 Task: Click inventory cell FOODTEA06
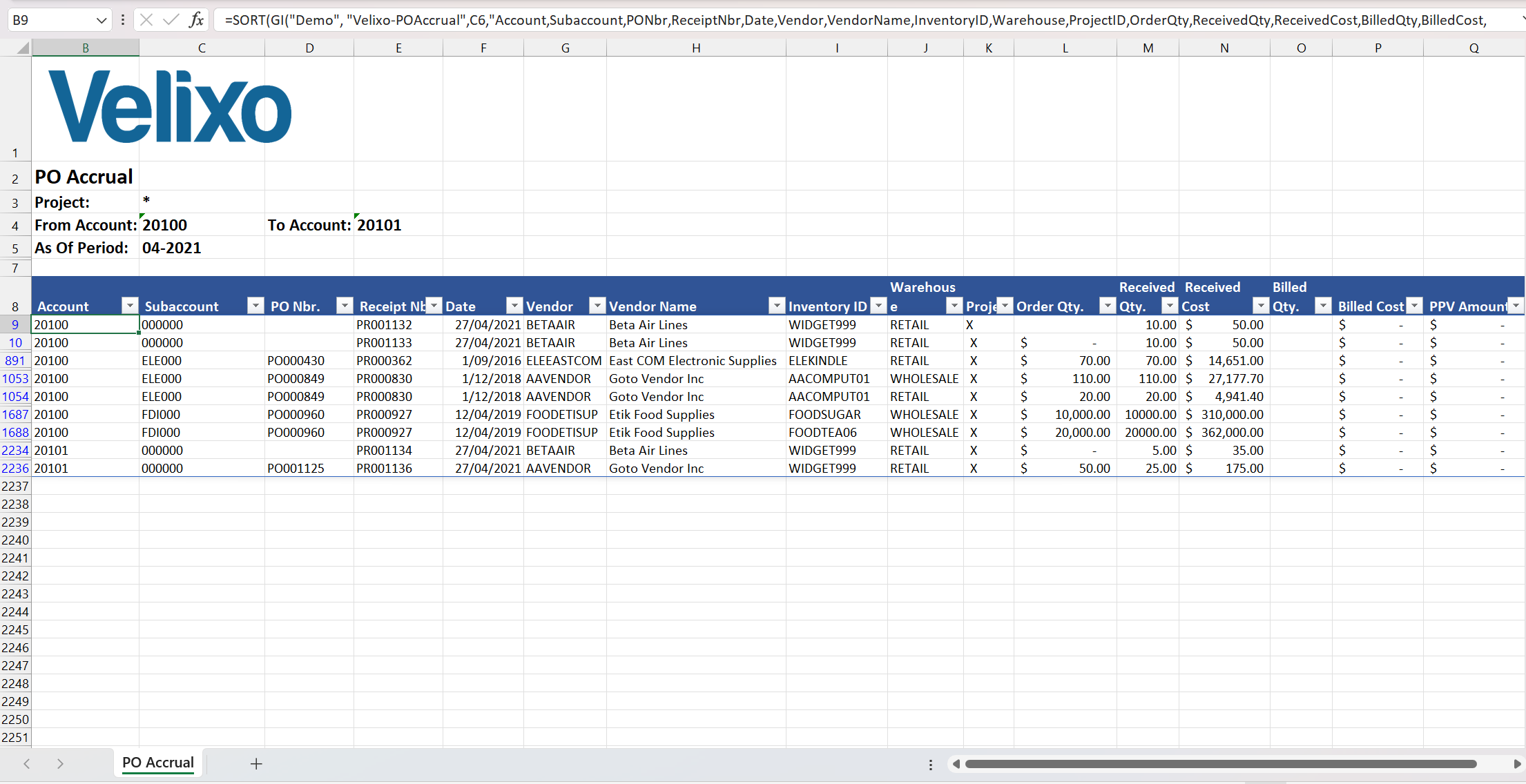[837, 432]
